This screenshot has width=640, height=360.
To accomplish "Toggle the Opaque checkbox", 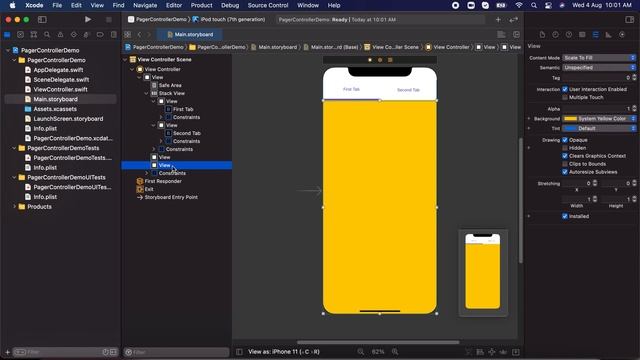I will tap(565, 140).
